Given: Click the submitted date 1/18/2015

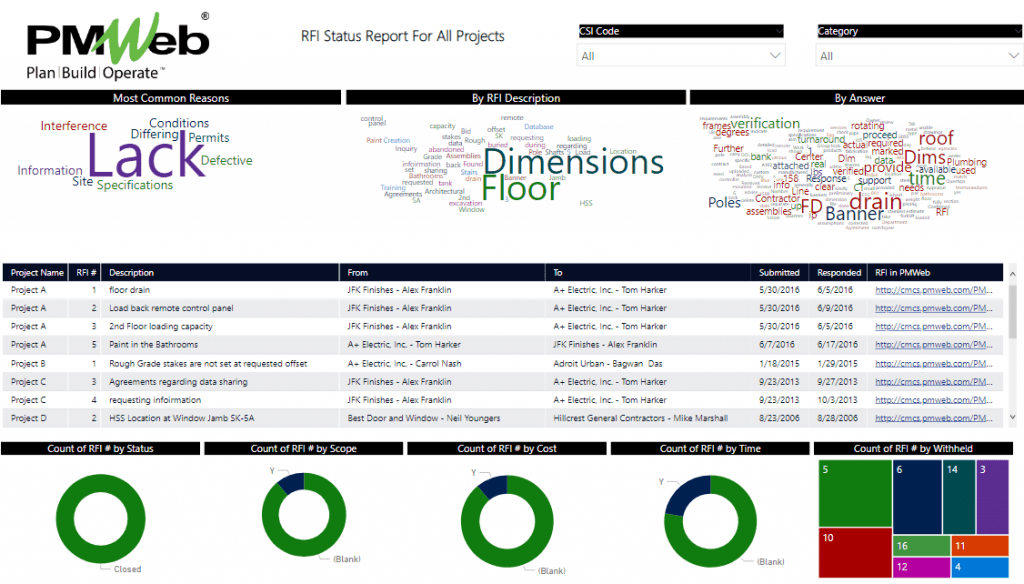Looking at the screenshot, I should [x=779, y=364].
